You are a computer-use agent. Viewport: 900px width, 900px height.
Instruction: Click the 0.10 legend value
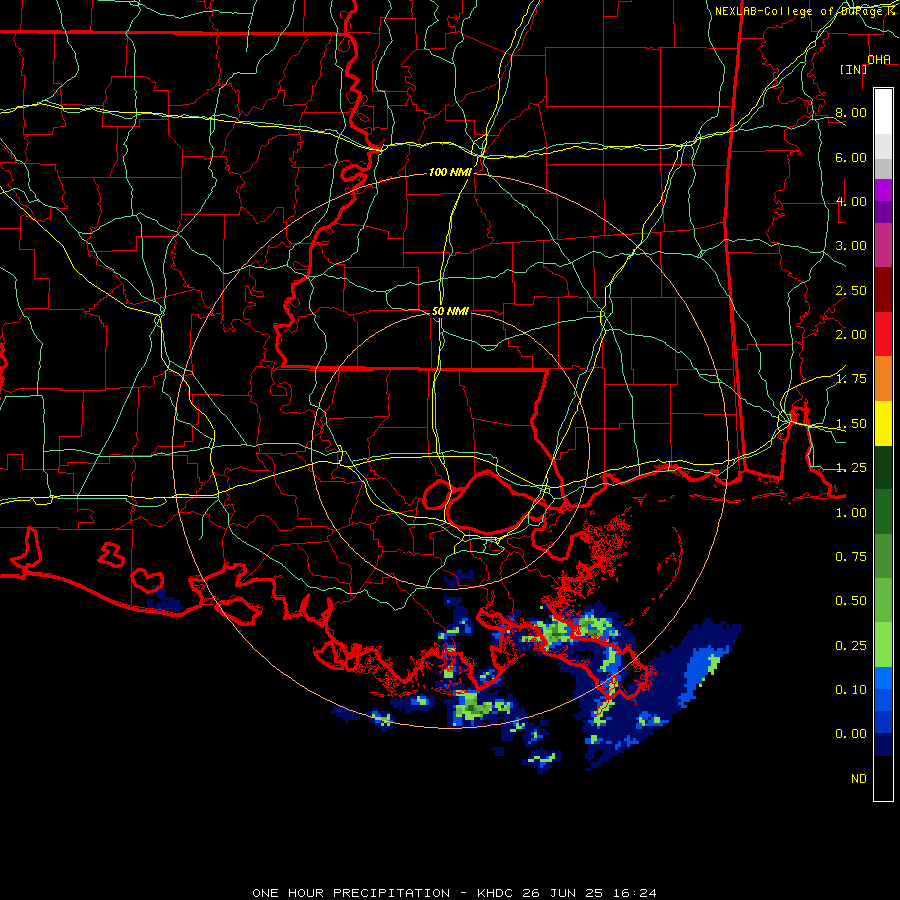pyautogui.click(x=851, y=690)
